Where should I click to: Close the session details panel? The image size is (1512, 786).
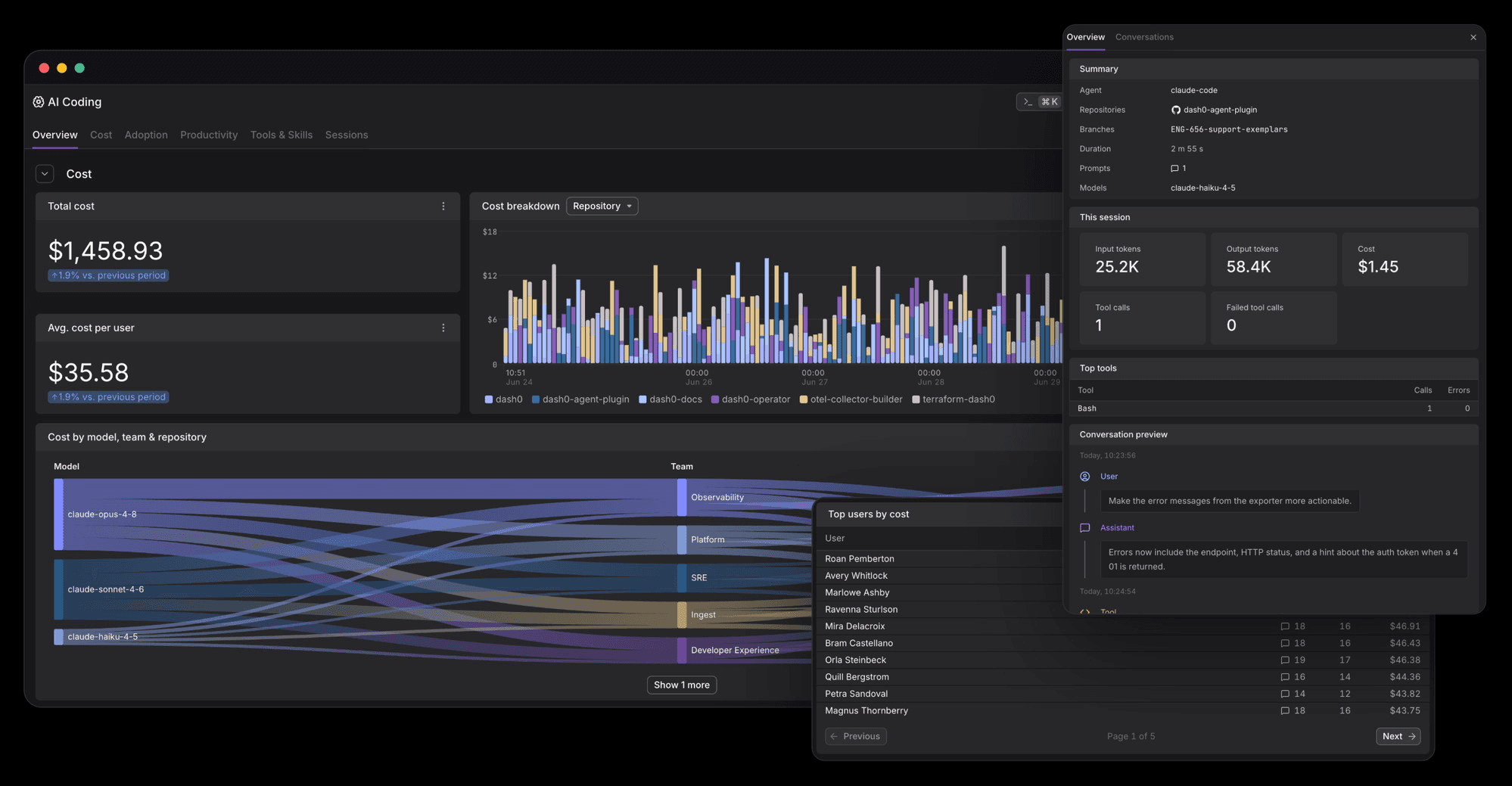pyautogui.click(x=1473, y=37)
